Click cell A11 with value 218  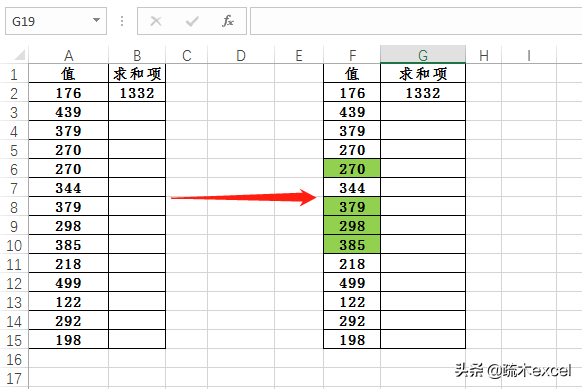pos(68,264)
